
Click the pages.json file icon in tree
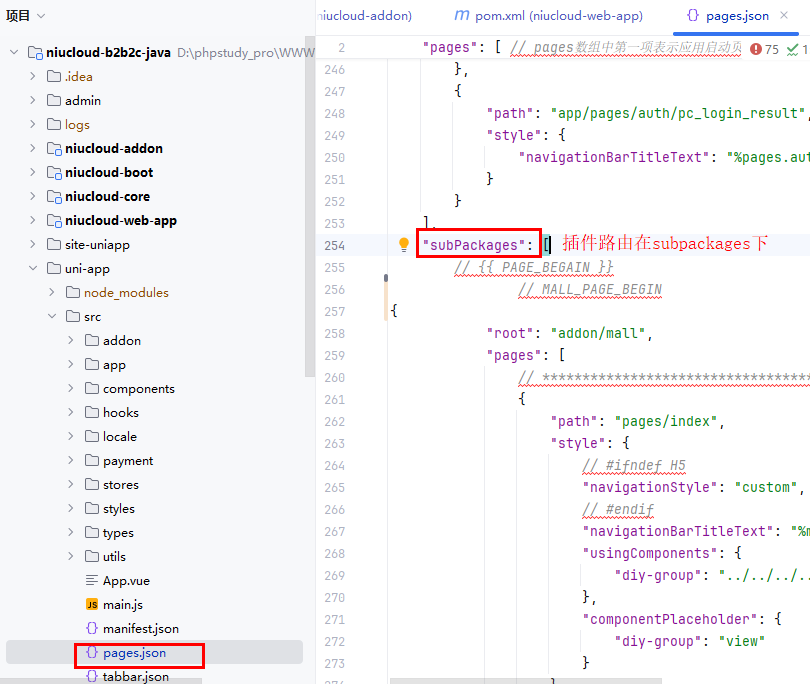point(92,653)
